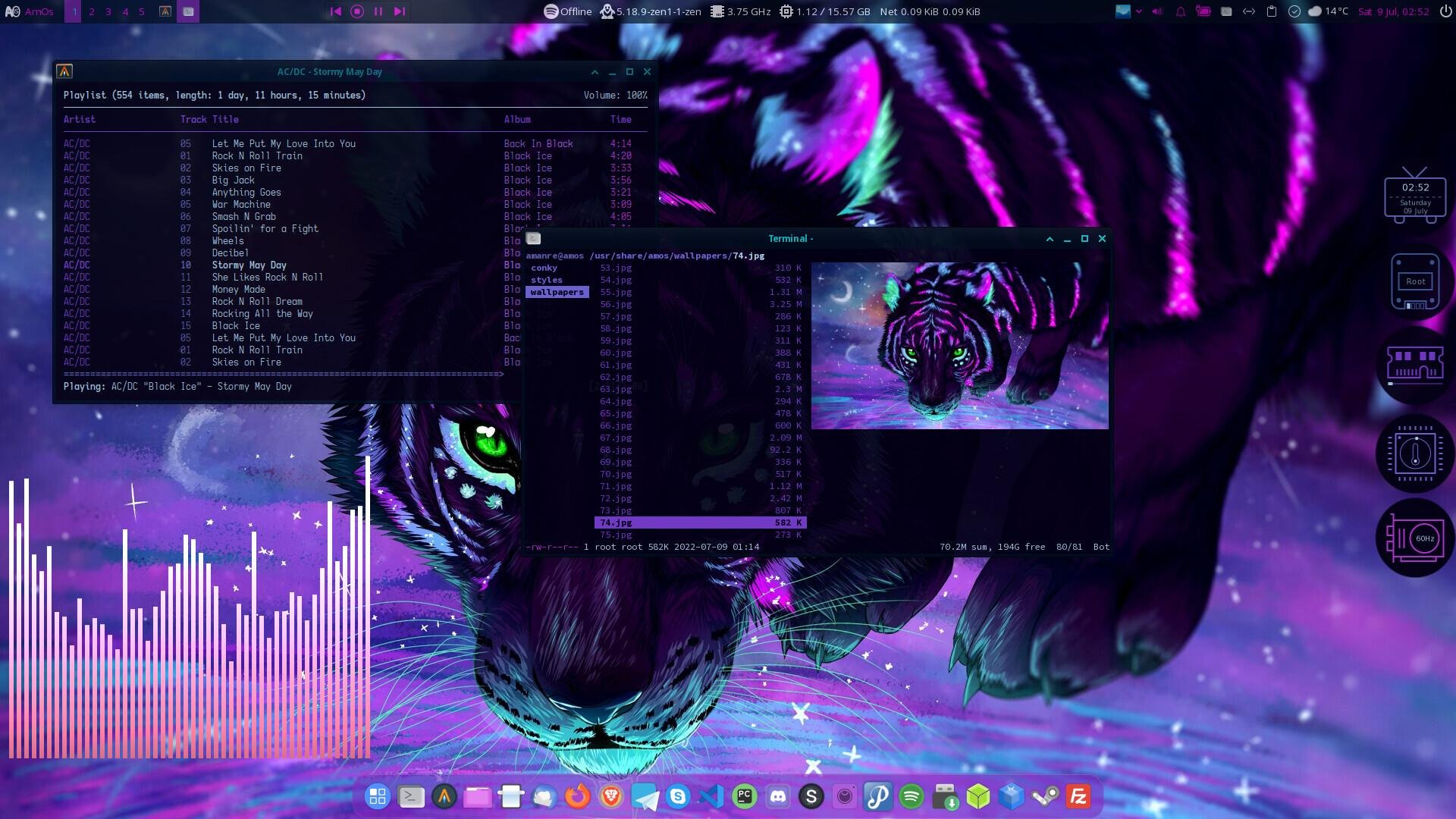Open notifications bell in the tray

coord(1180,11)
